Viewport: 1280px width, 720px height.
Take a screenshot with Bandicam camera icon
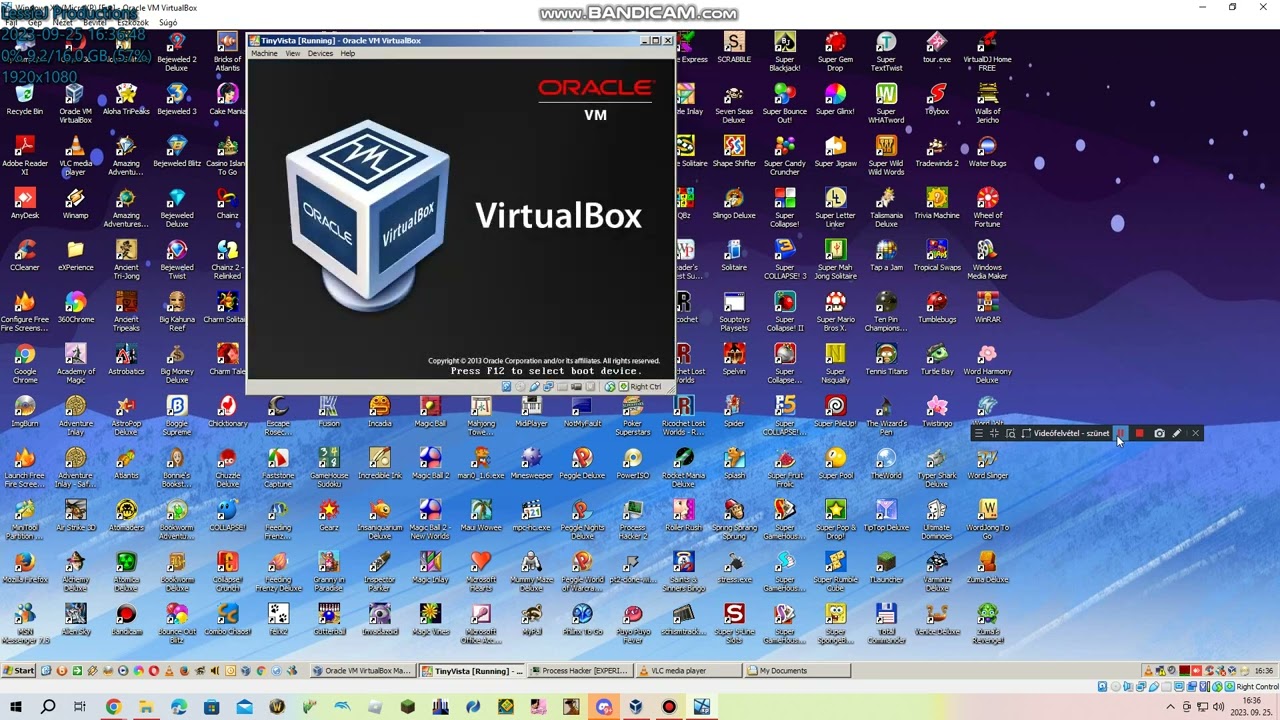(x=1159, y=433)
